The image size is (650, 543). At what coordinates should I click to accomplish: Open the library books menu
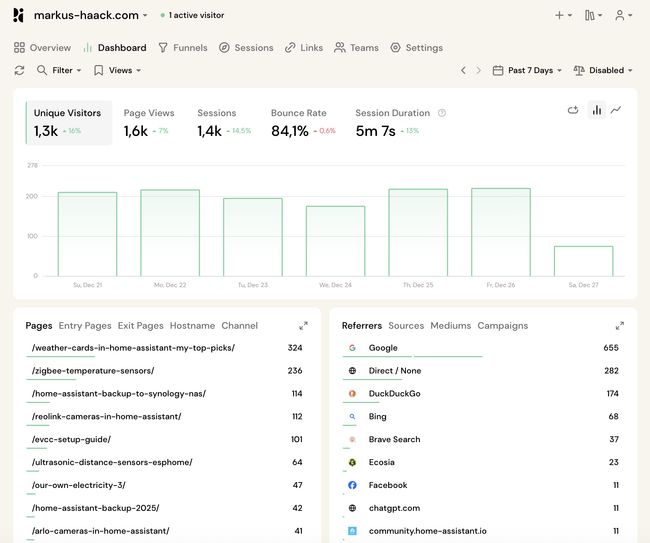[593, 15]
